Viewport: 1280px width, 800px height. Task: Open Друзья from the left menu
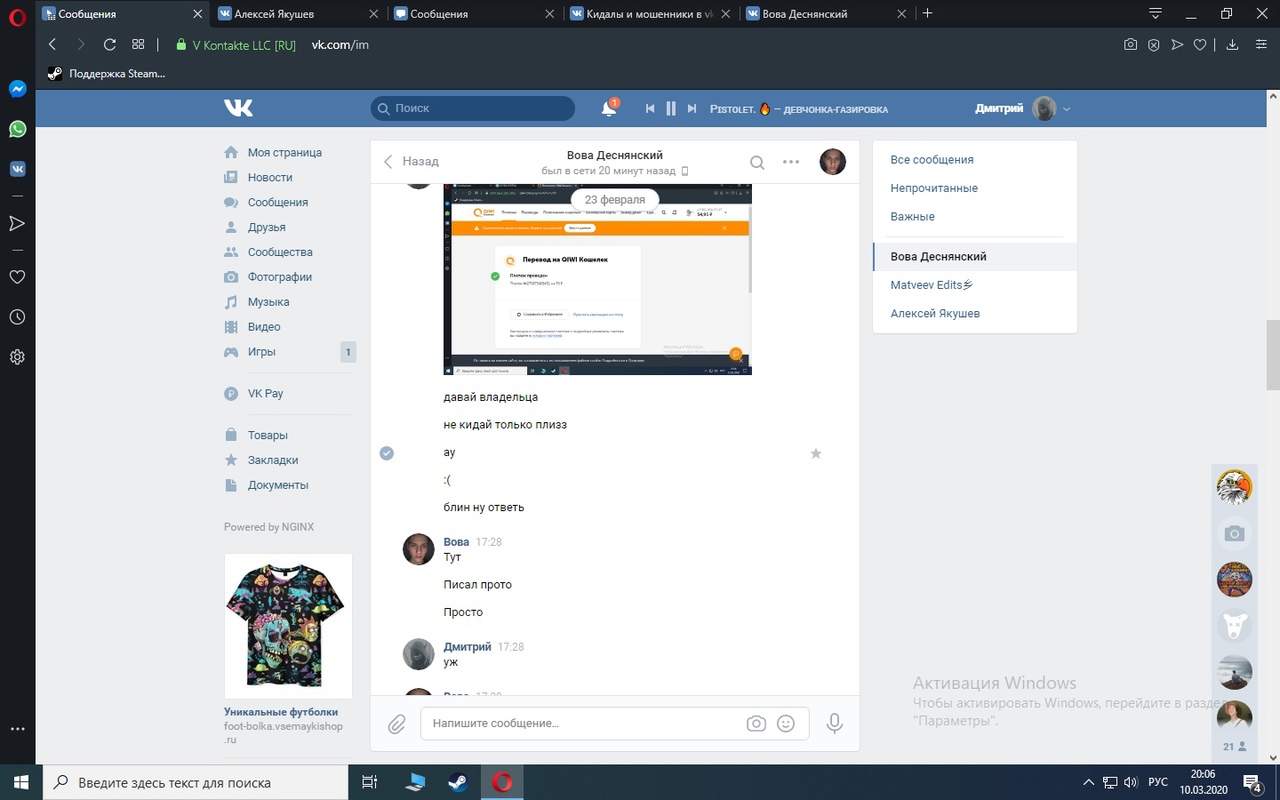tap(266, 227)
